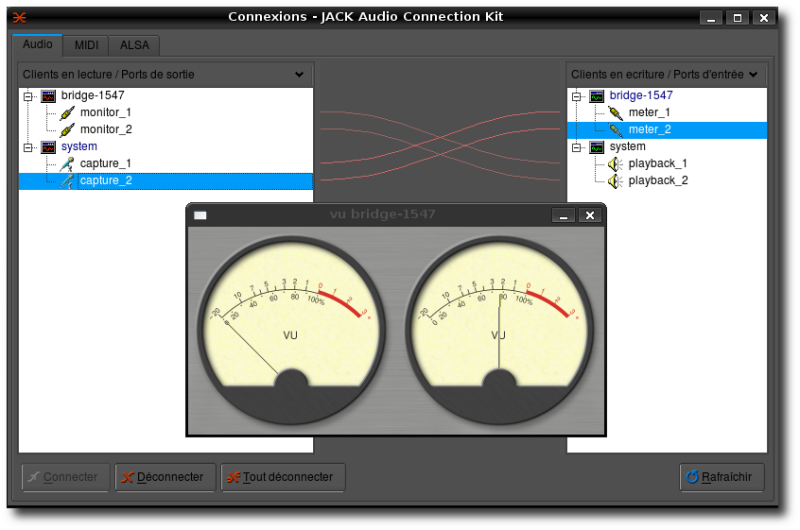Image resolution: width=800 pixels, height=530 pixels.
Task: Collapse system in the output ports tree
Action: 28,147
